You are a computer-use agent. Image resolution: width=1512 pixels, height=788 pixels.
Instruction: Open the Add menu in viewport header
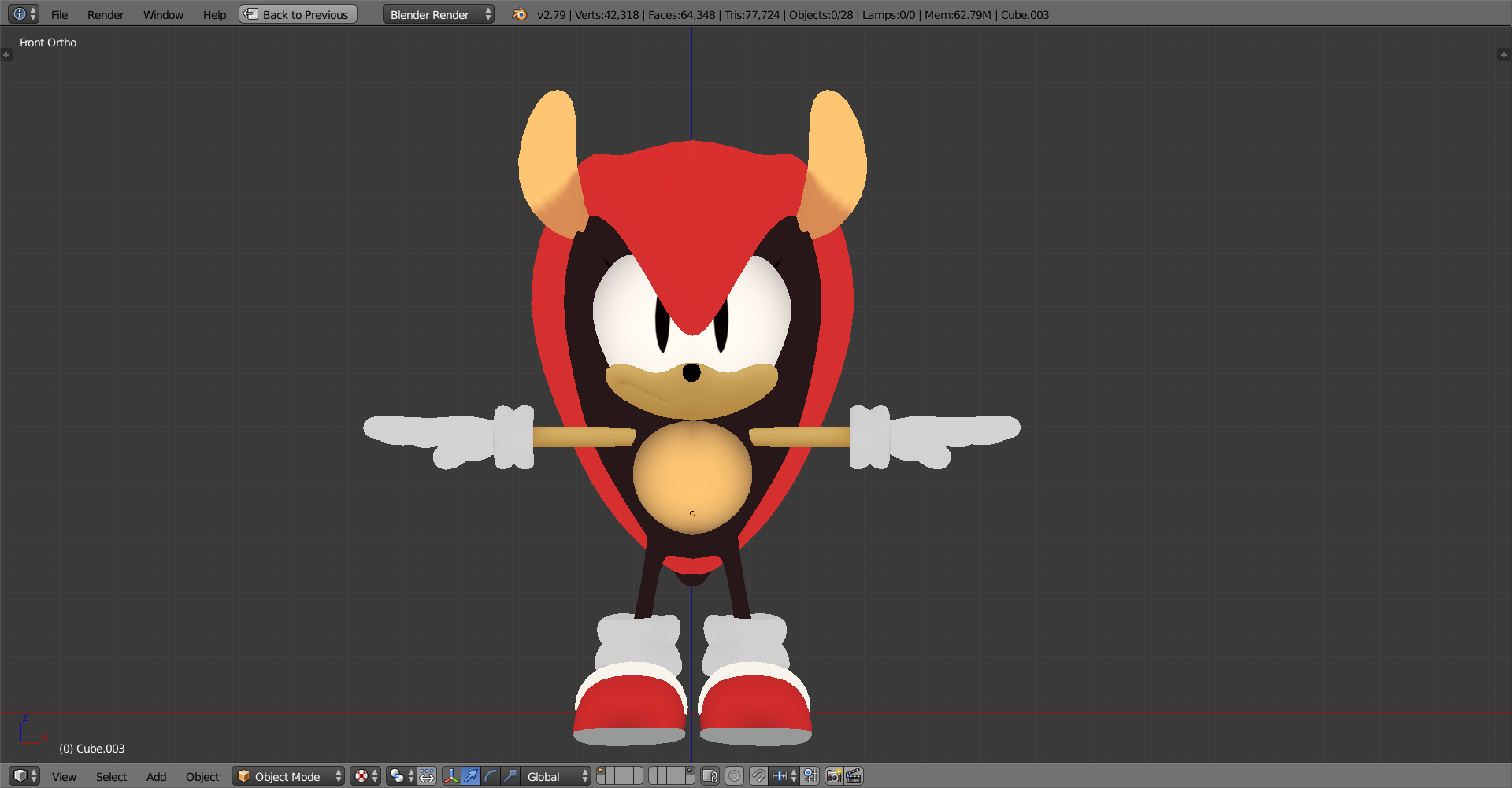tap(156, 777)
